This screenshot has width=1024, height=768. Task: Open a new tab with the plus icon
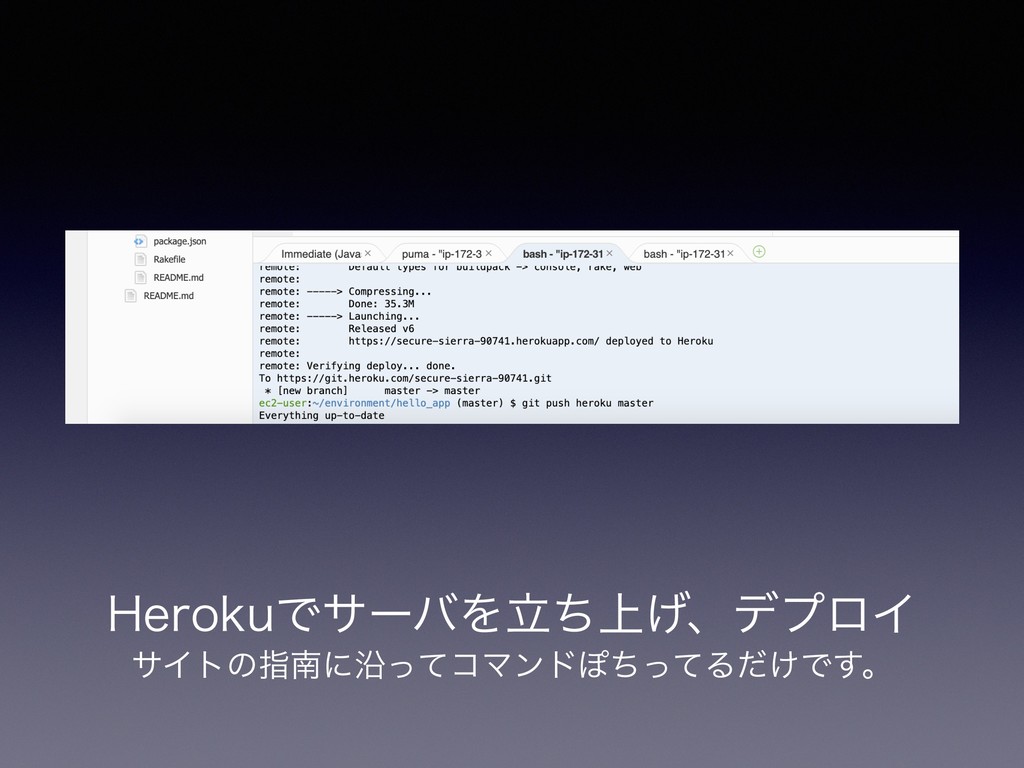tap(759, 251)
